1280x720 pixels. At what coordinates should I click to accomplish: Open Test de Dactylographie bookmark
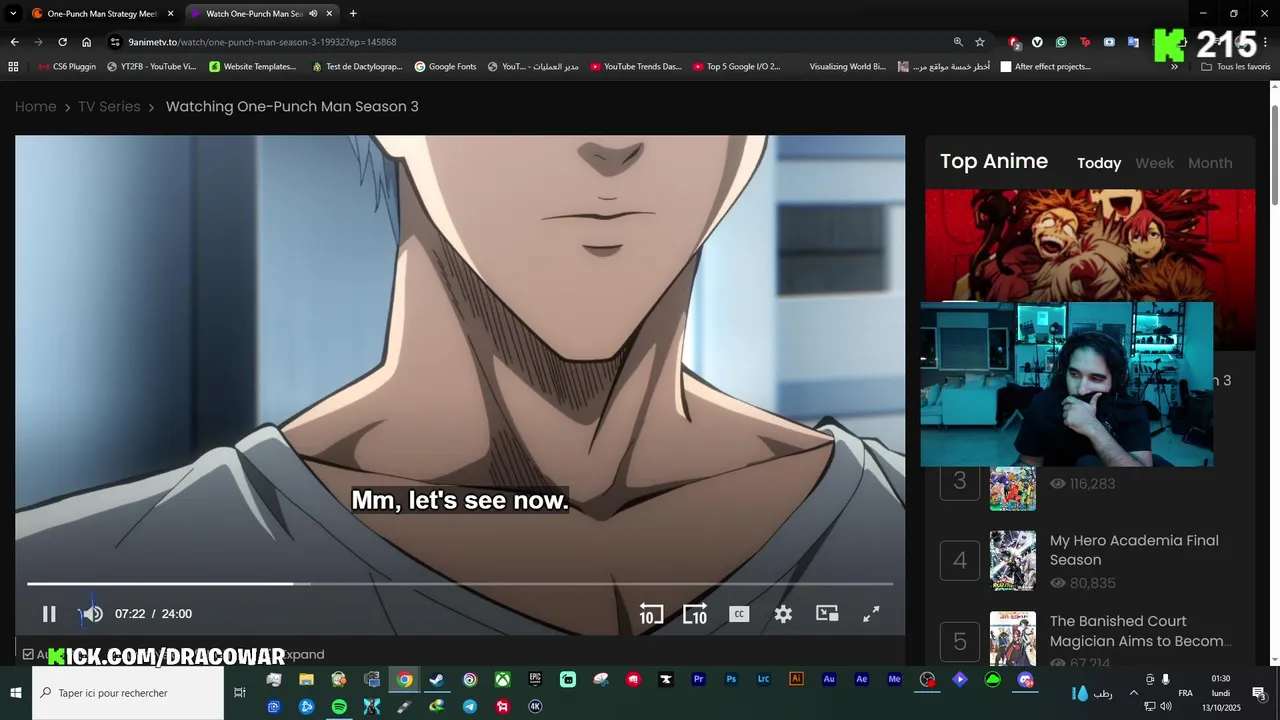[x=357, y=67]
